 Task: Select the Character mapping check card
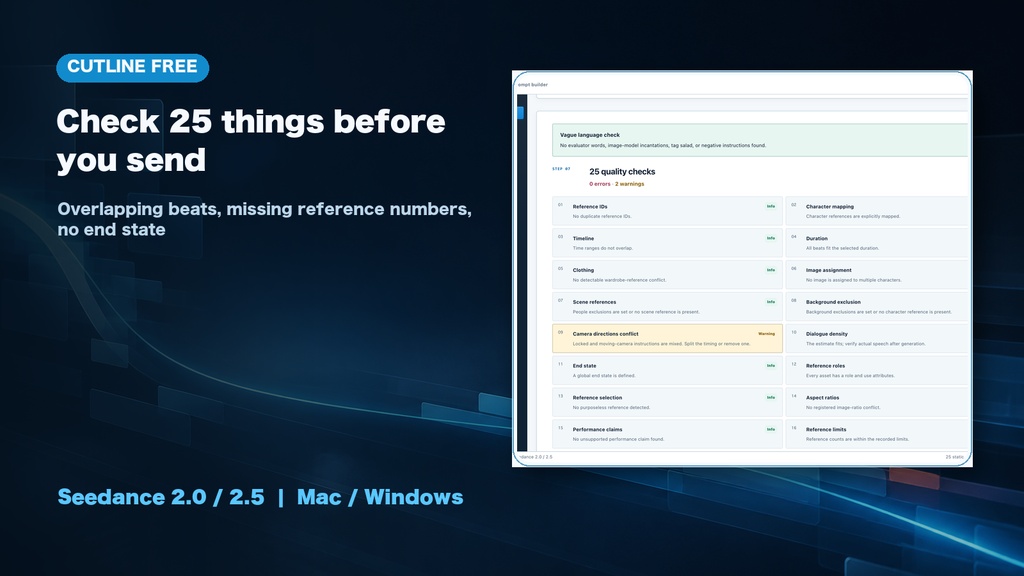877,210
